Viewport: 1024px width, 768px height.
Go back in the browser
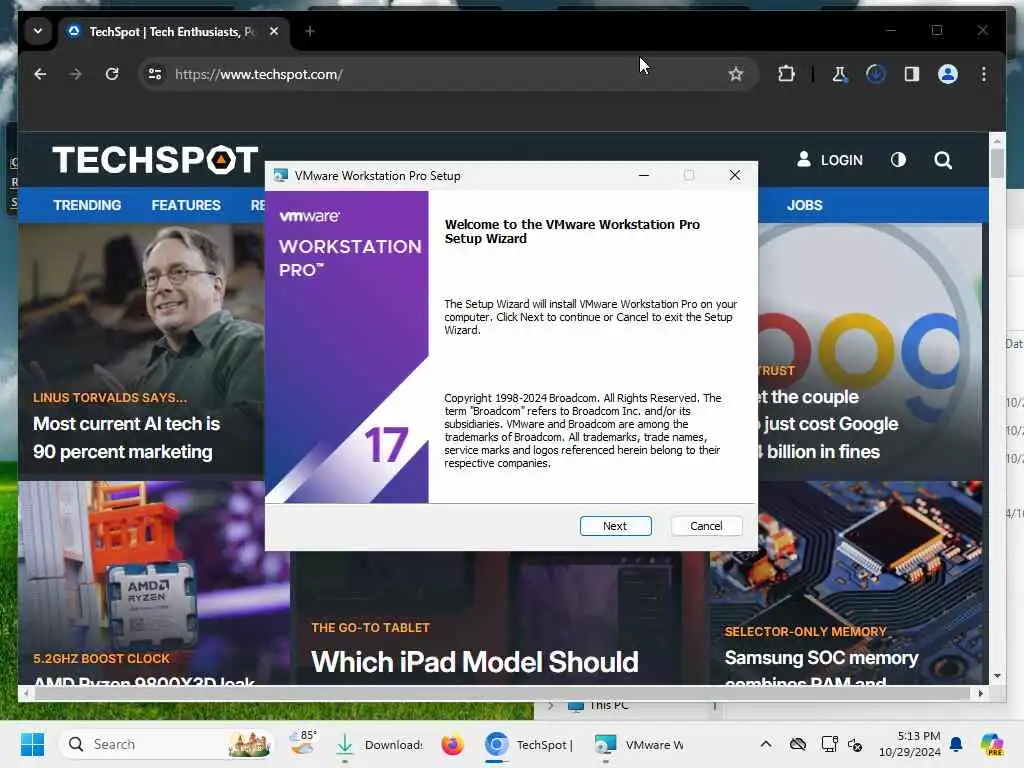[40, 74]
